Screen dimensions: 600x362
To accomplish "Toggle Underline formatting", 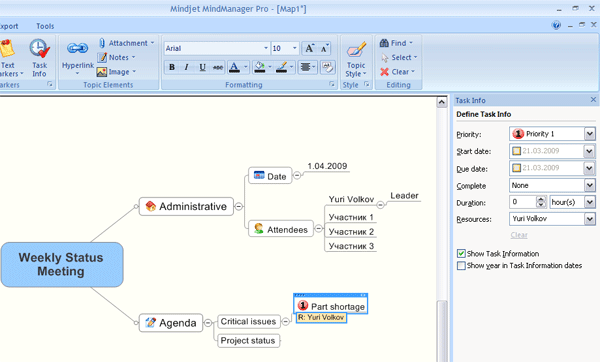I will click(x=202, y=67).
